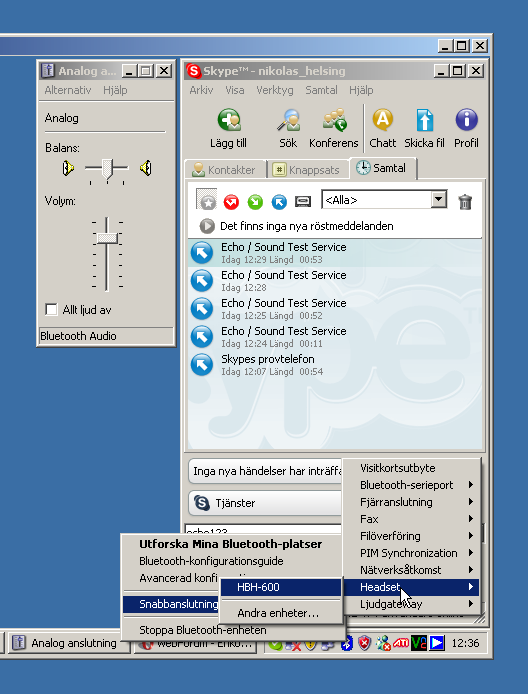The height and width of the screenshot is (694, 528).
Task: Select the Samtal tab with clock icon
Action: (383, 168)
